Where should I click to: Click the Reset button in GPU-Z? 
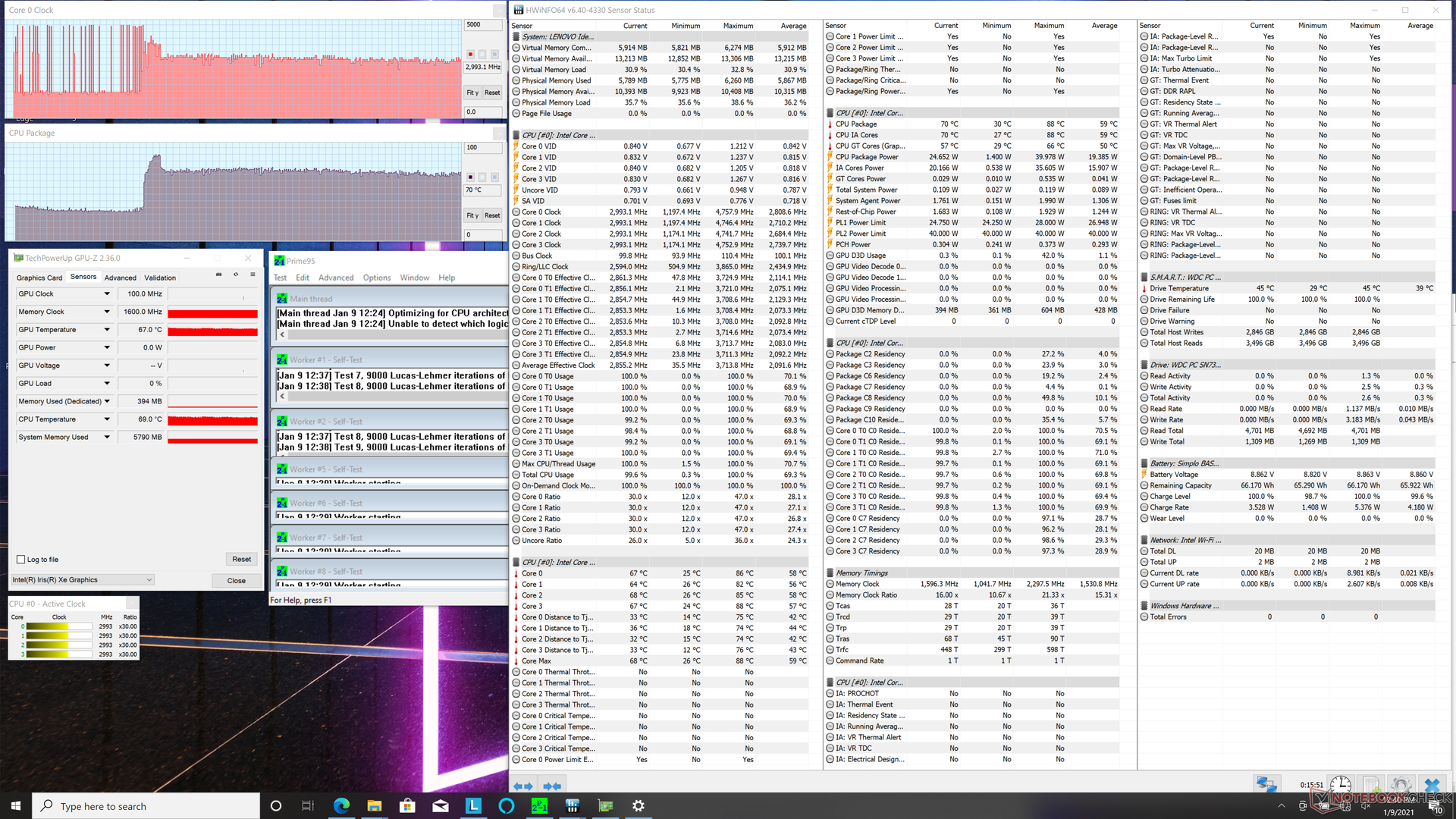pyautogui.click(x=241, y=559)
